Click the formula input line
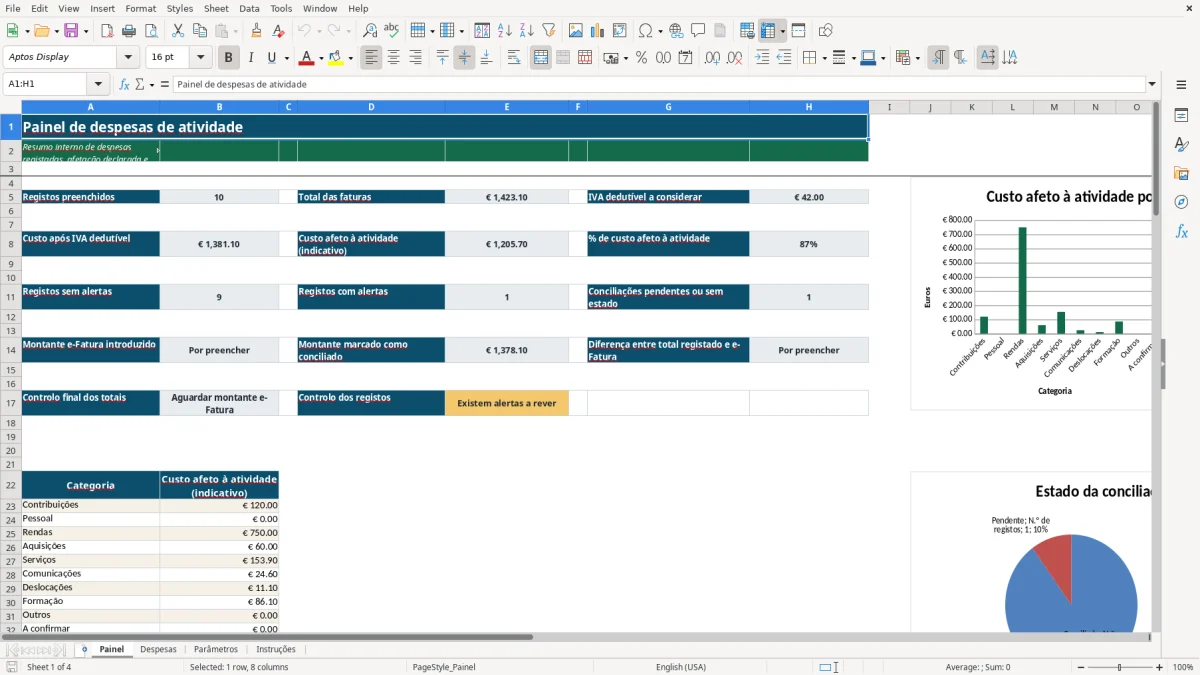 pyautogui.click(x=659, y=84)
